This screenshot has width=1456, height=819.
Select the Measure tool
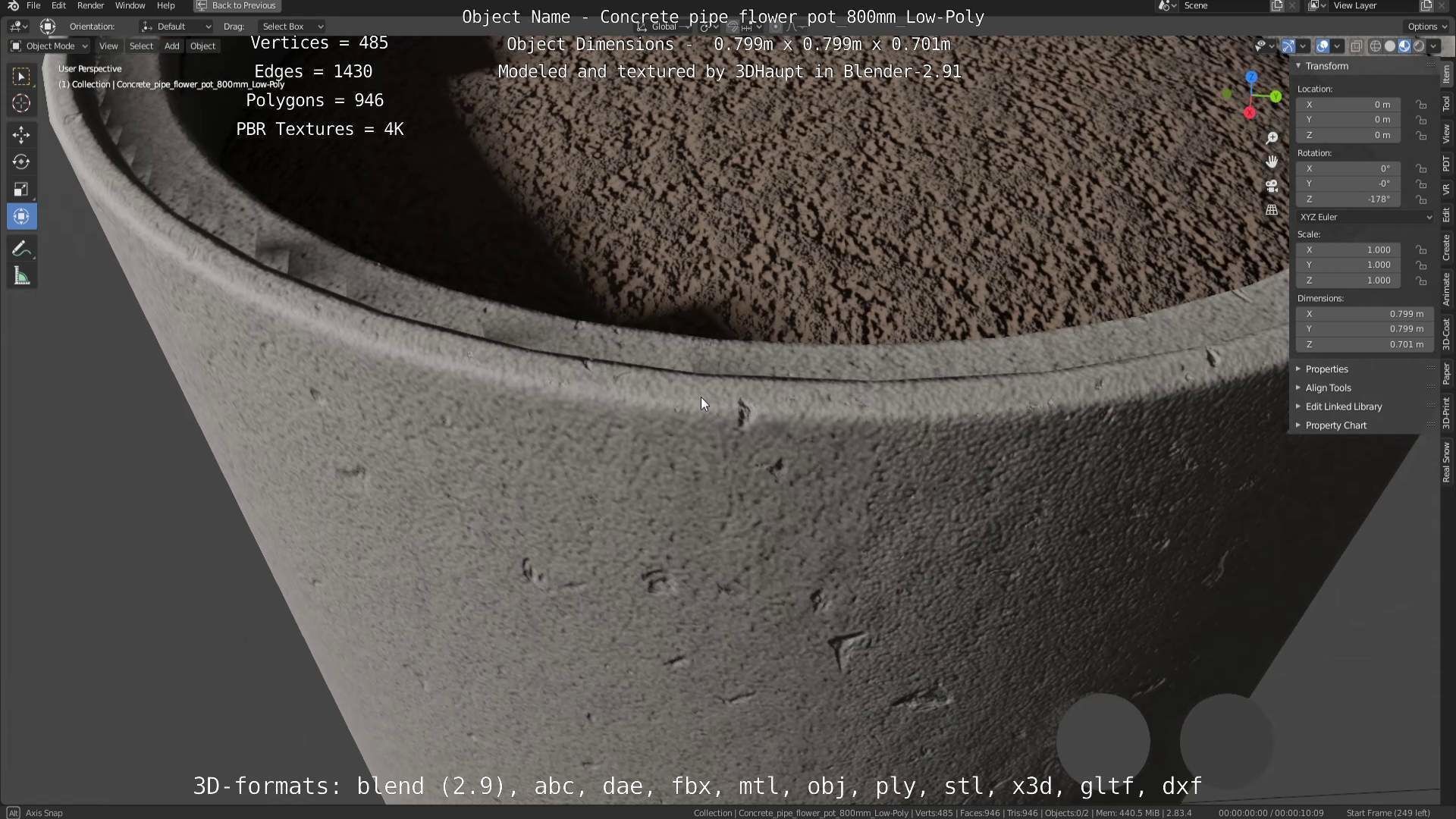21,277
